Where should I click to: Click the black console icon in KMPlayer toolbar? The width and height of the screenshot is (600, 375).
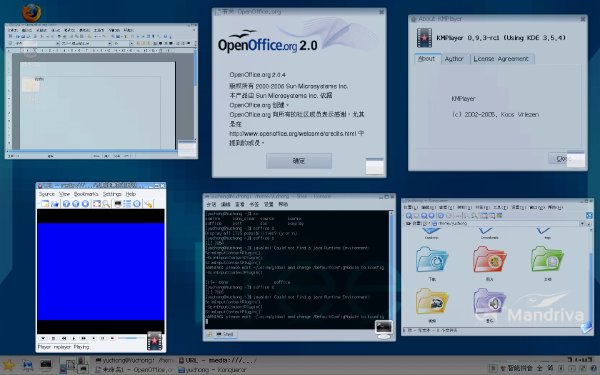point(118,204)
